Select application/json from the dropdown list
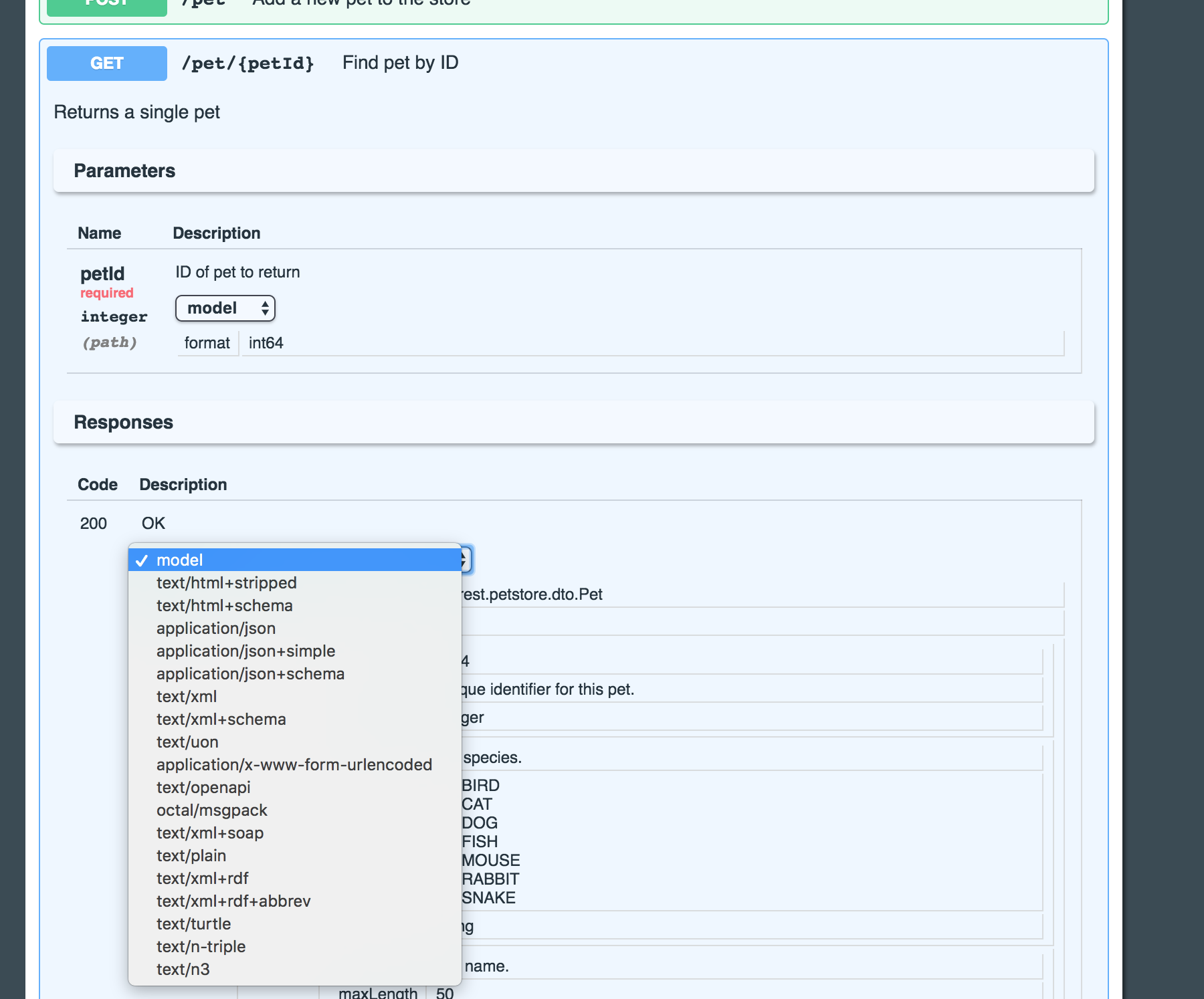This screenshot has width=1204, height=999. tap(216, 629)
